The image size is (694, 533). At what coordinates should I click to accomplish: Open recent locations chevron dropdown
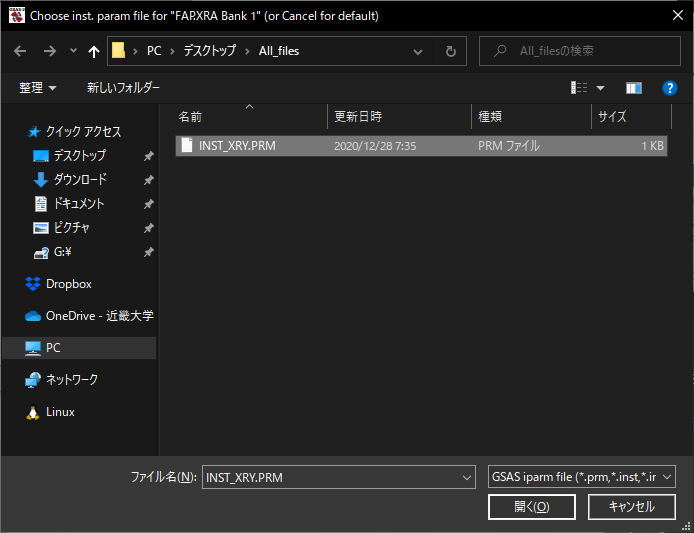click(x=73, y=51)
